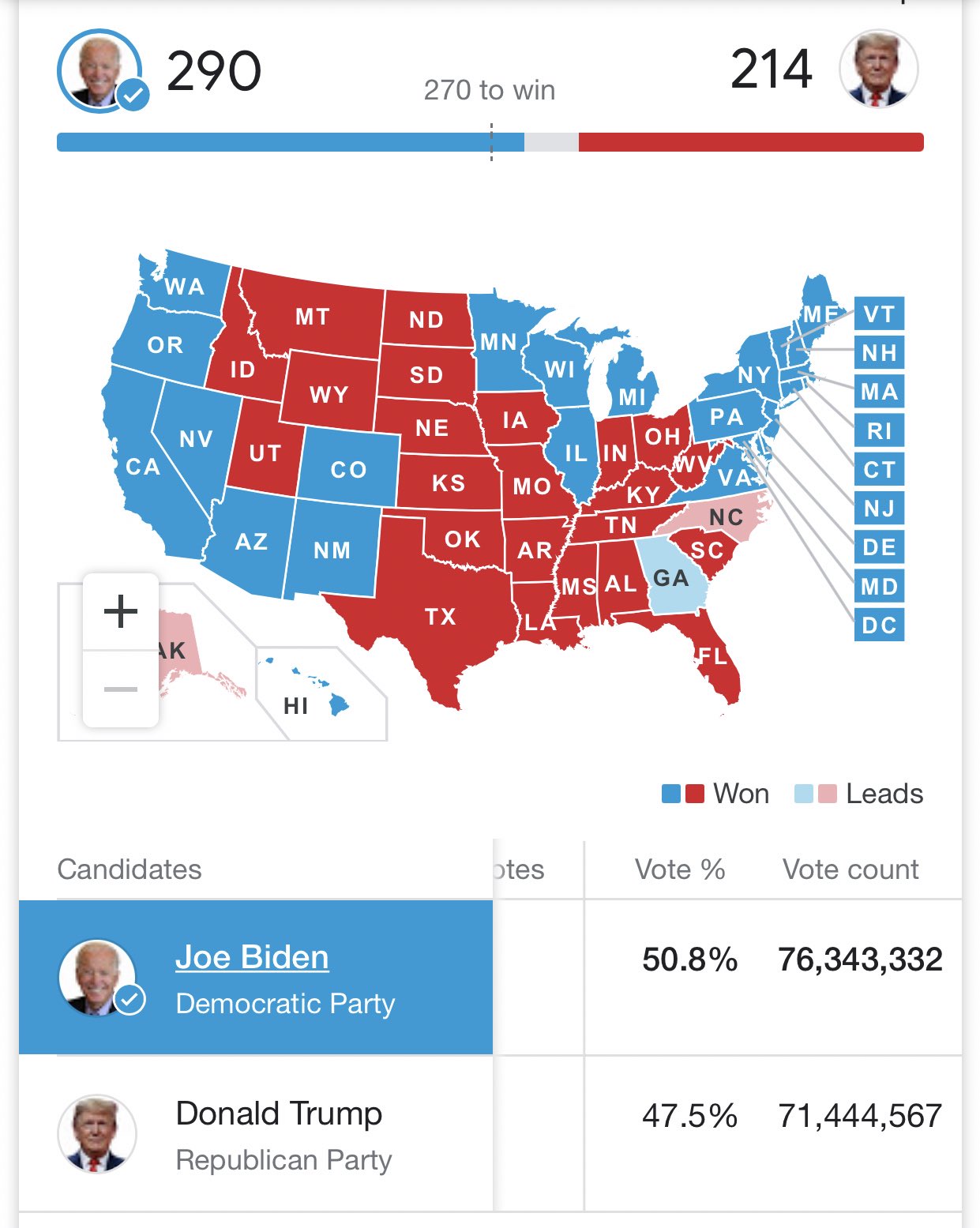Select the light blue Georgia state
This screenshot has height=1228, width=980.
[x=671, y=576]
